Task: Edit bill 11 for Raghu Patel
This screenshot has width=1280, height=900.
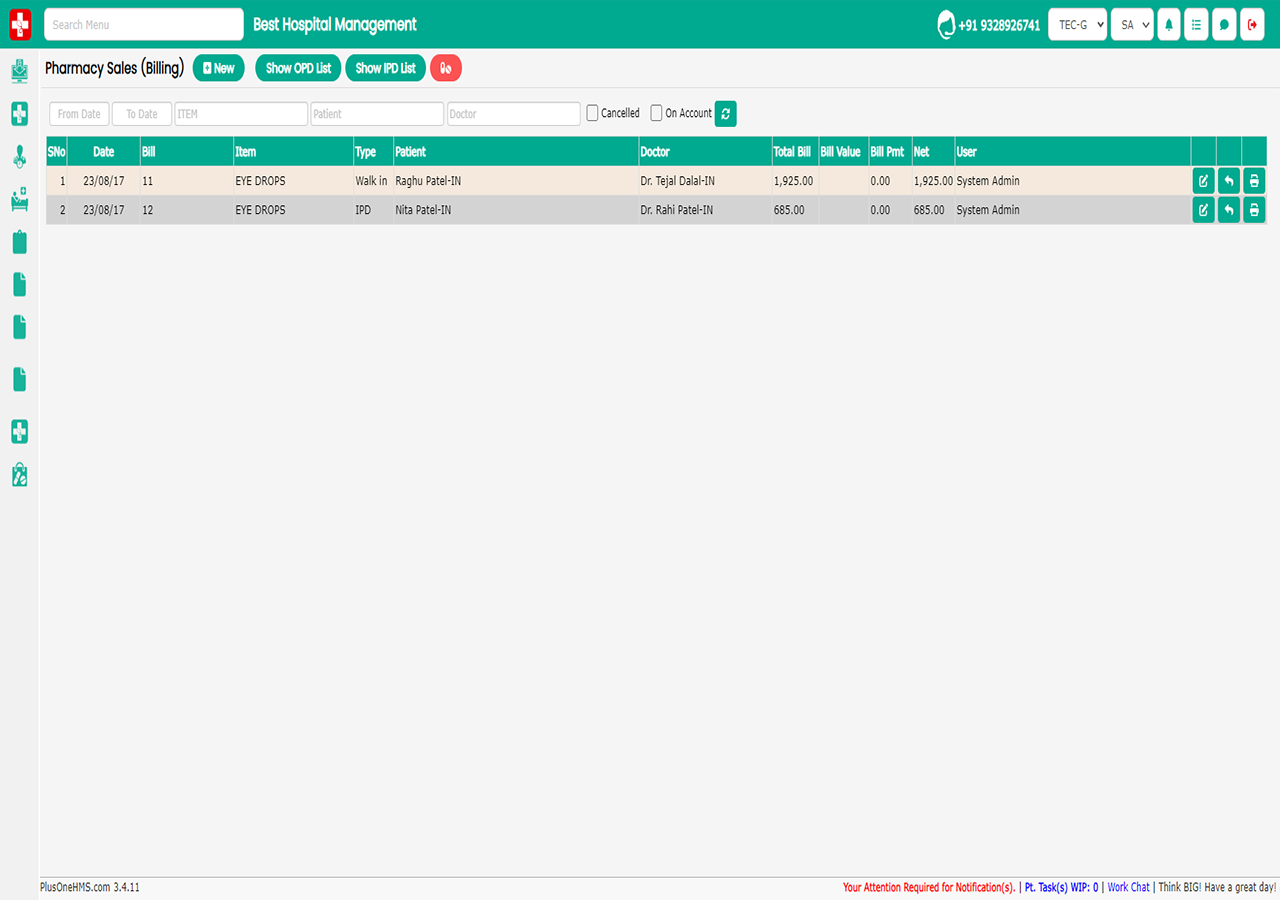Action: 1203,181
